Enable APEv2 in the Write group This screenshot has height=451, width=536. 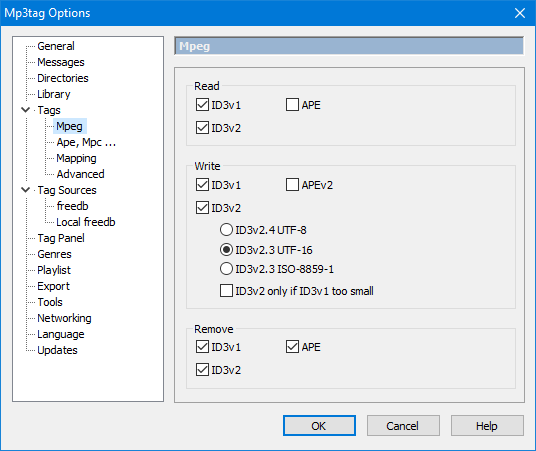tap(292, 185)
